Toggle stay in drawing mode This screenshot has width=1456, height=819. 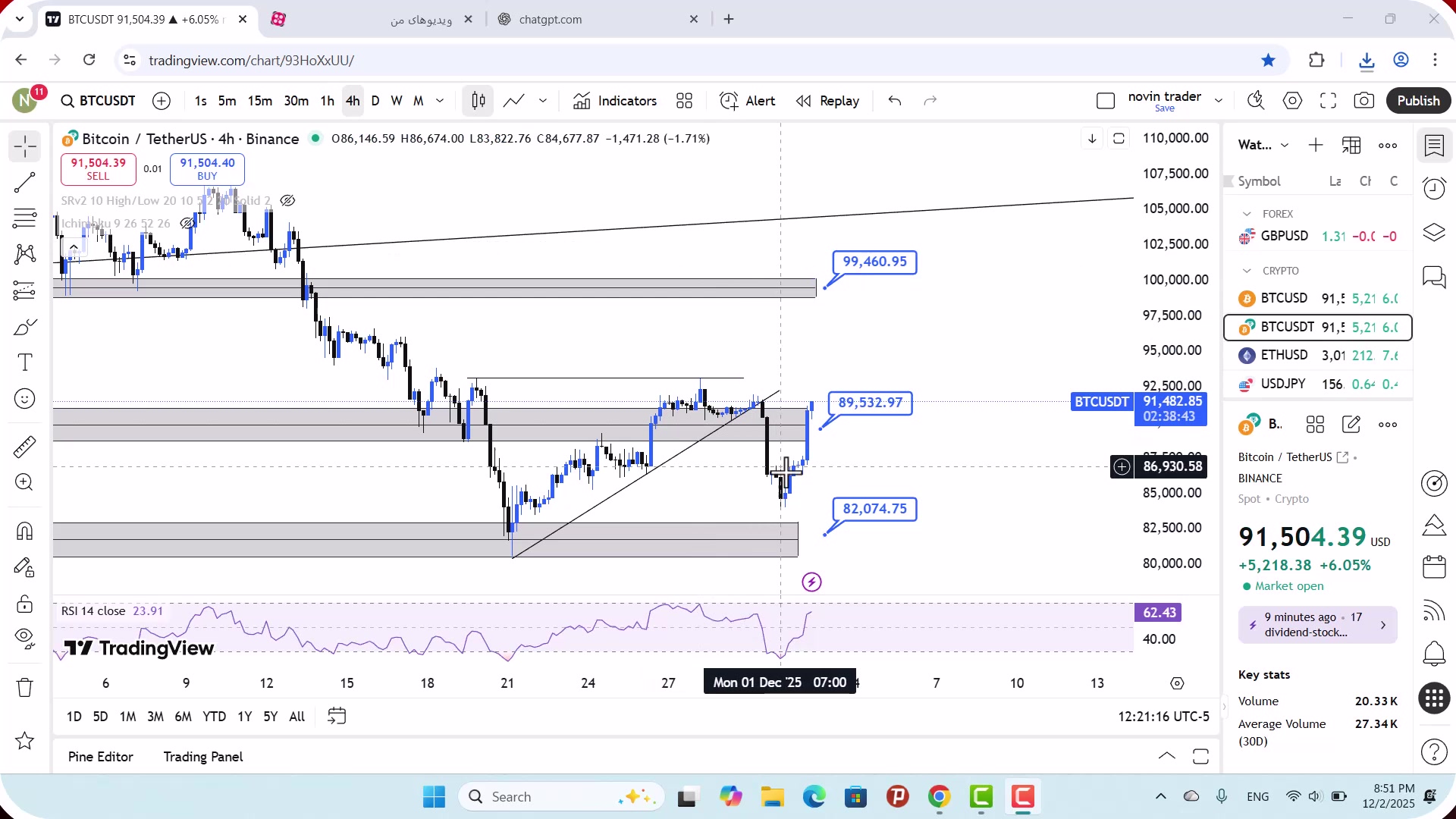click(x=25, y=567)
